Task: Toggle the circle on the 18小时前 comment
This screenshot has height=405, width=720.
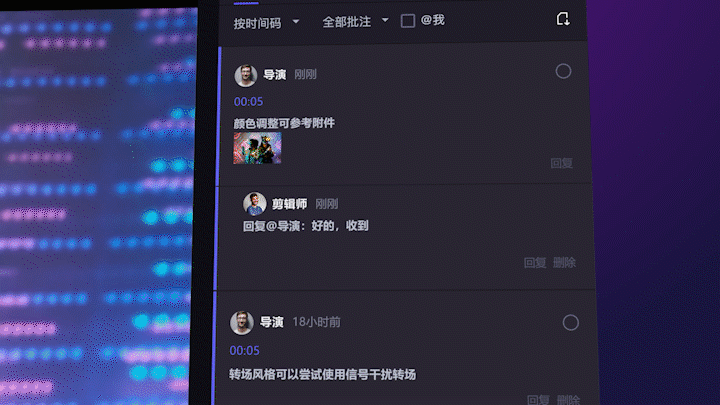Action: pos(570,323)
